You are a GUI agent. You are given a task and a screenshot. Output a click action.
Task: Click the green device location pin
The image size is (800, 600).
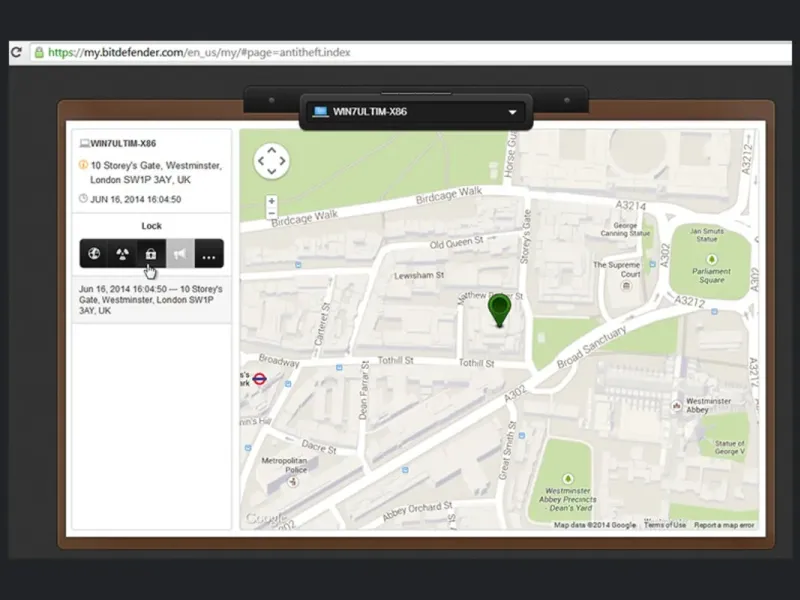coord(498,309)
